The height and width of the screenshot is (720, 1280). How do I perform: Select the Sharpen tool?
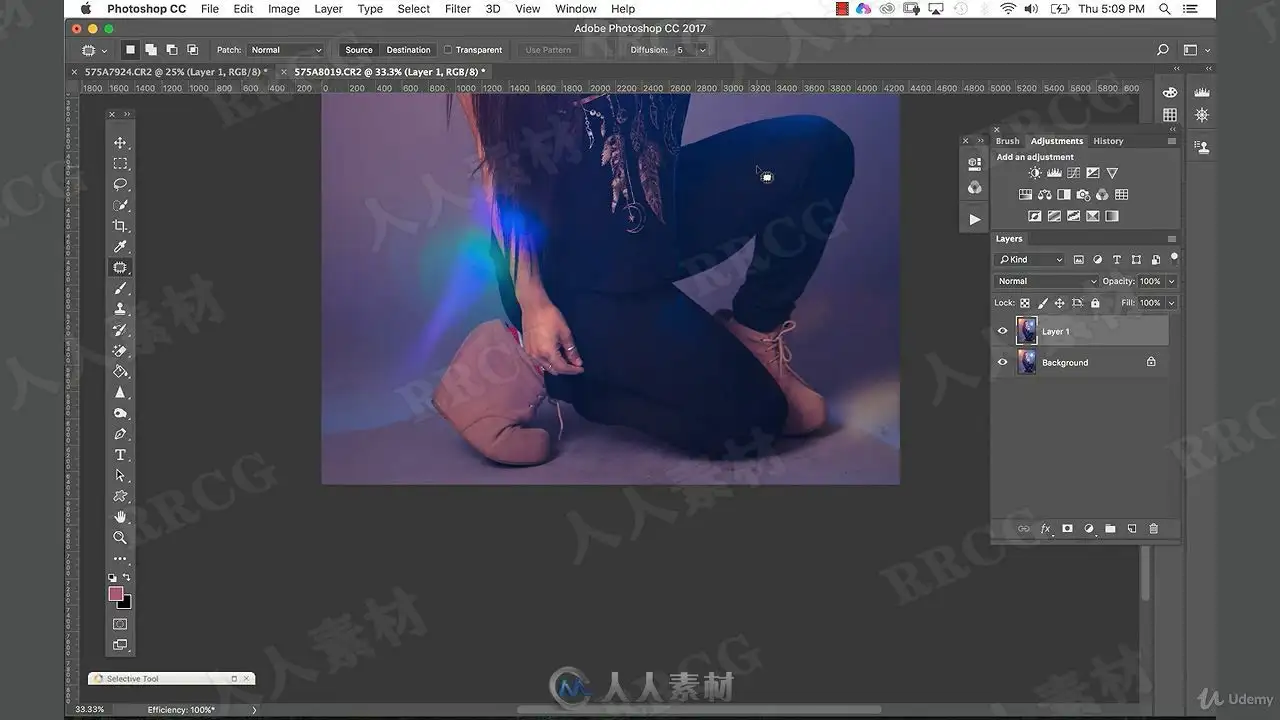(x=120, y=392)
